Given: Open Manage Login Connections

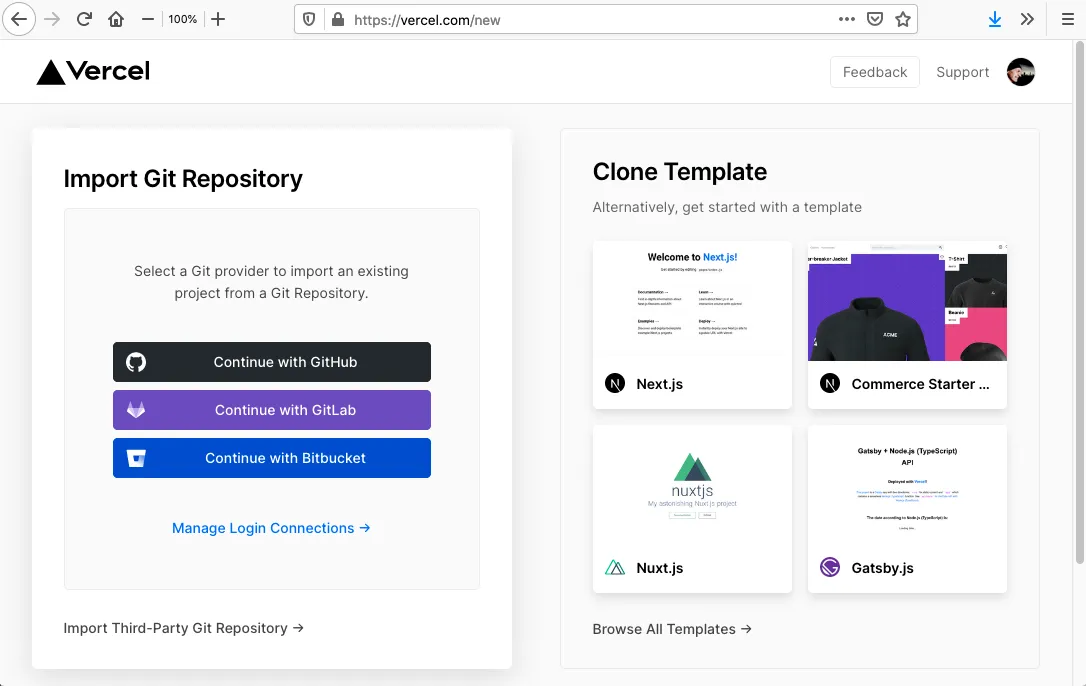Looking at the screenshot, I should (271, 528).
